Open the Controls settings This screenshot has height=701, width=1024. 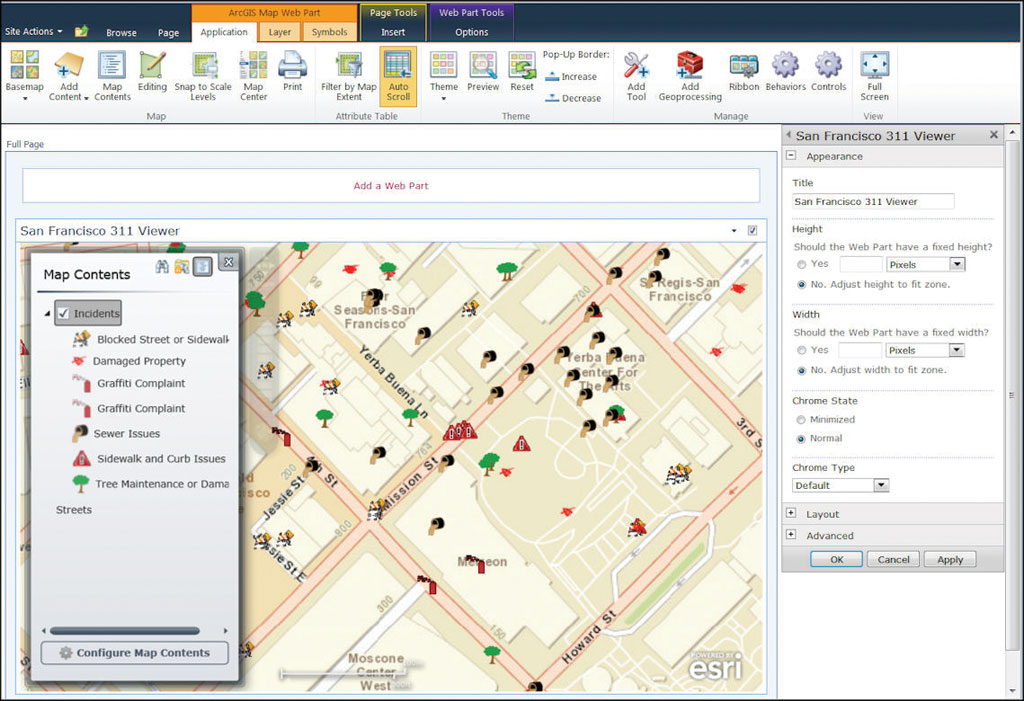point(829,71)
